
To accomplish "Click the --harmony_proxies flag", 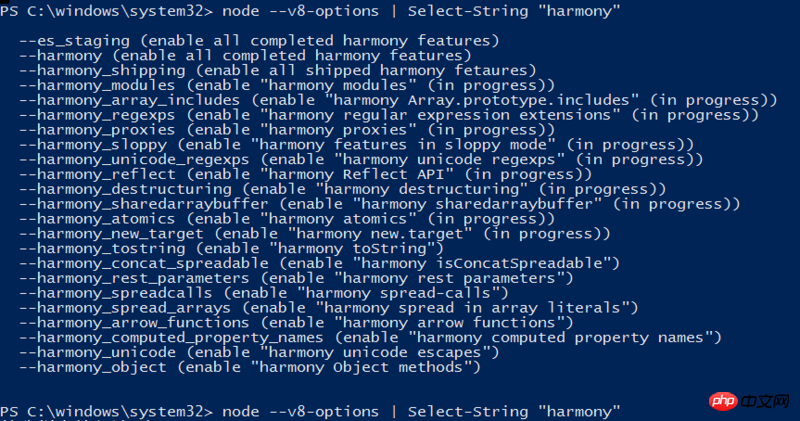I will tap(97, 130).
